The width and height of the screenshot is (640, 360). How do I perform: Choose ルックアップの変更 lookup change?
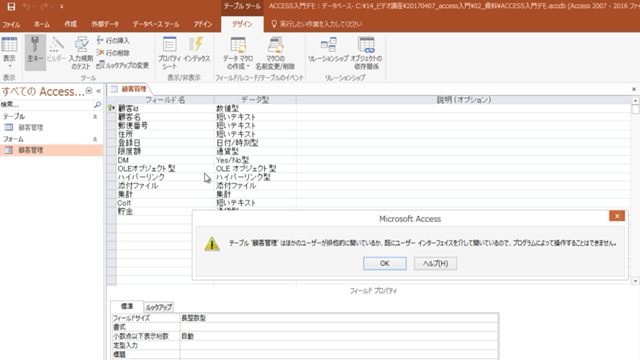pos(122,65)
